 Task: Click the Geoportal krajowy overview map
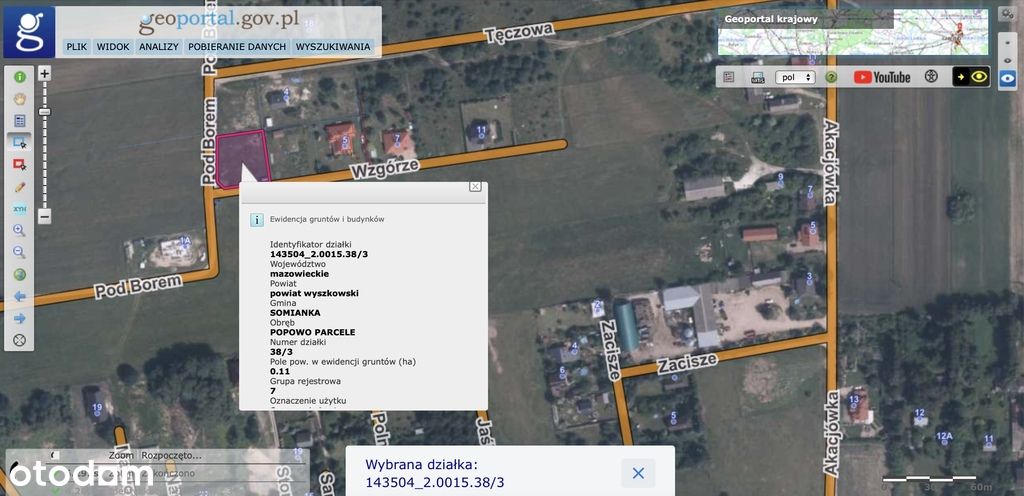tap(853, 32)
